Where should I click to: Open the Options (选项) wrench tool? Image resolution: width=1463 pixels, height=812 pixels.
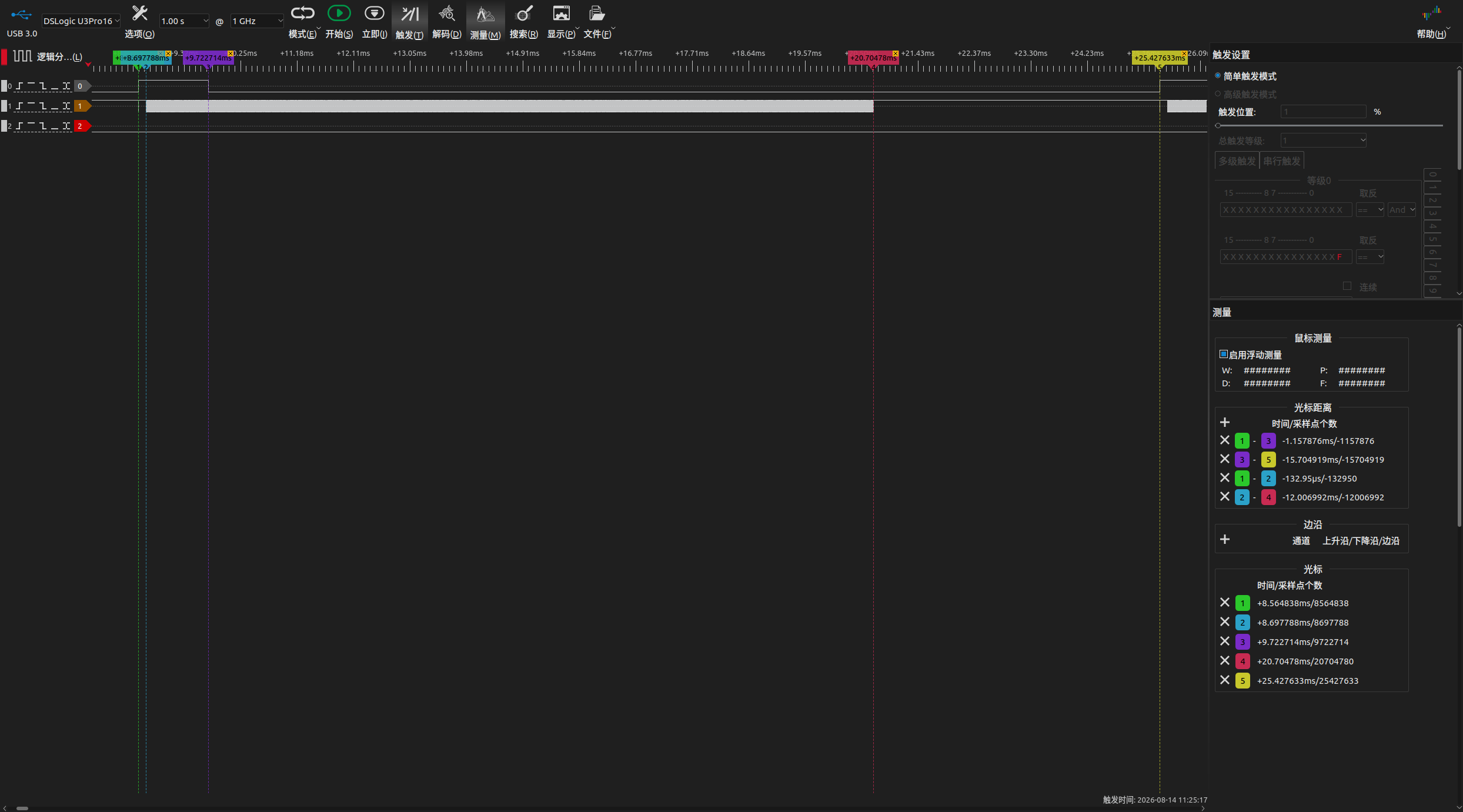coord(139,14)
